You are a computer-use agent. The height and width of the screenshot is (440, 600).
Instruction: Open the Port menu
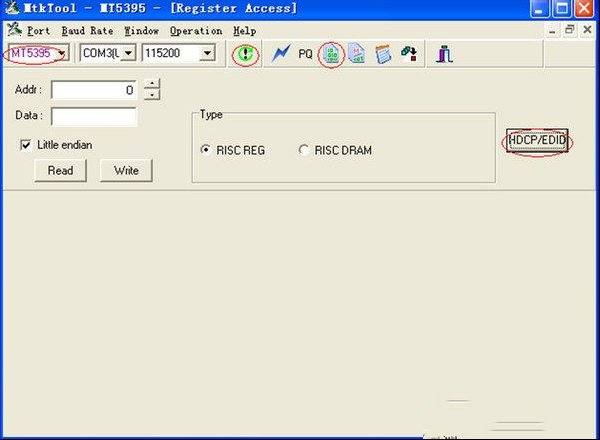38,31
